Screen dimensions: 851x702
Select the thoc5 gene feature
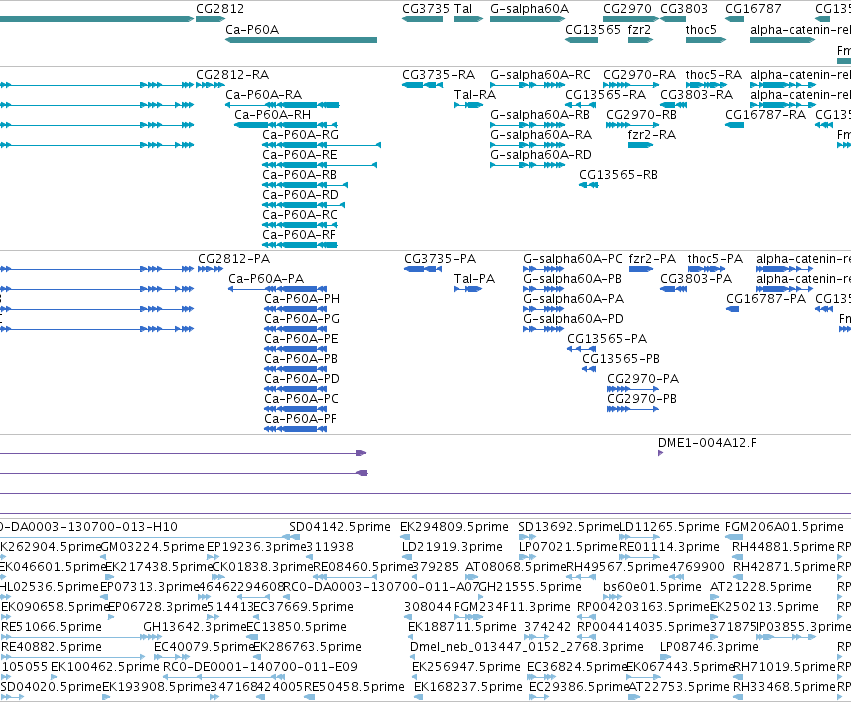[x=706, y=40]
